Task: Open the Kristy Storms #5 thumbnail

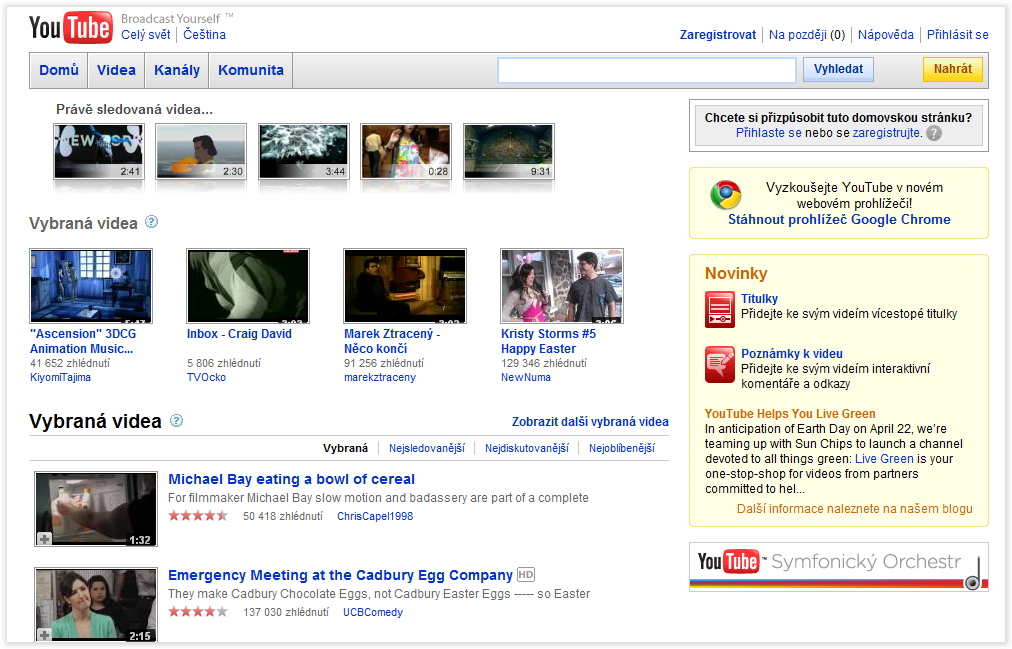Action: coord(562,286)
